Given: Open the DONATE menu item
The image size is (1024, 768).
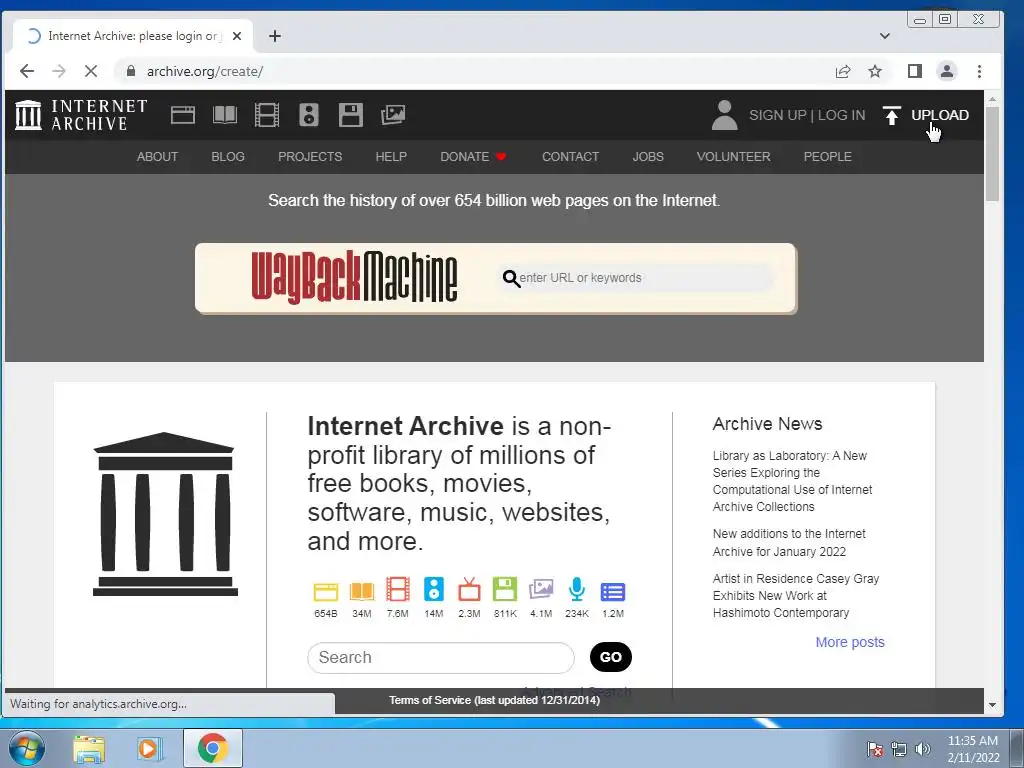Looking at the screenshot, I should point(473,157).
